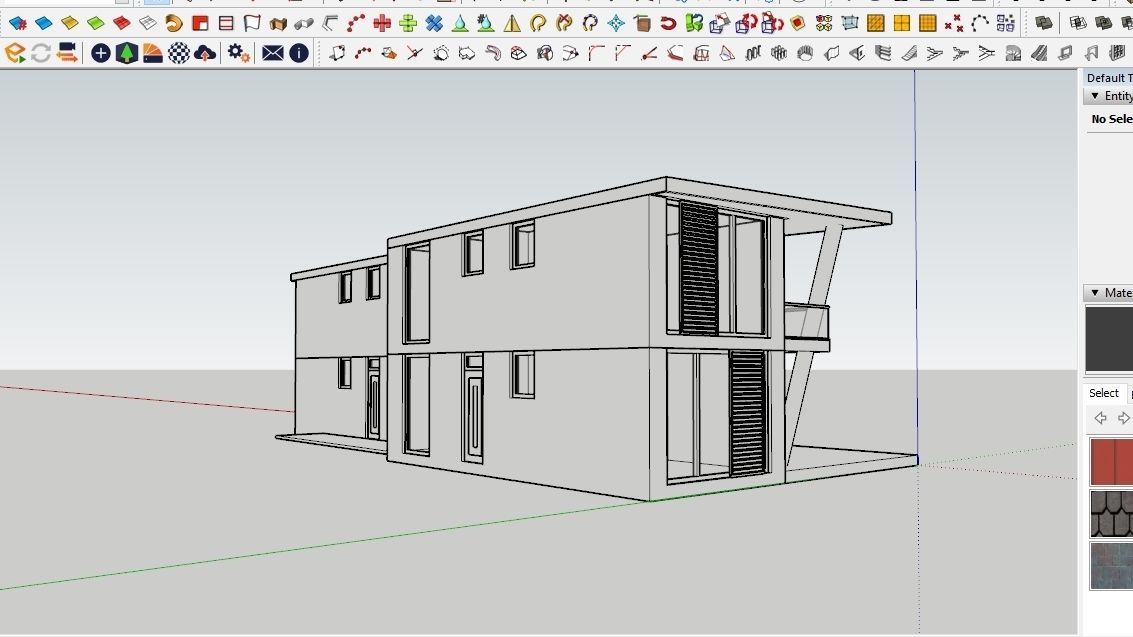Click the yellow cone triangle icon
The width and height of the screenshot is (1133, 637).
(512, 23)
